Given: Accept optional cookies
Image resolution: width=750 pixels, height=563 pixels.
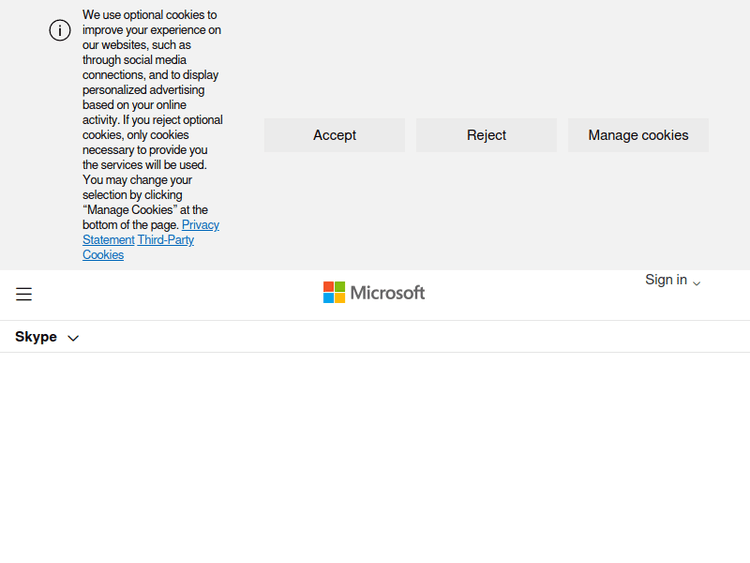Looking at the screenshot, I should pos(334,135).
